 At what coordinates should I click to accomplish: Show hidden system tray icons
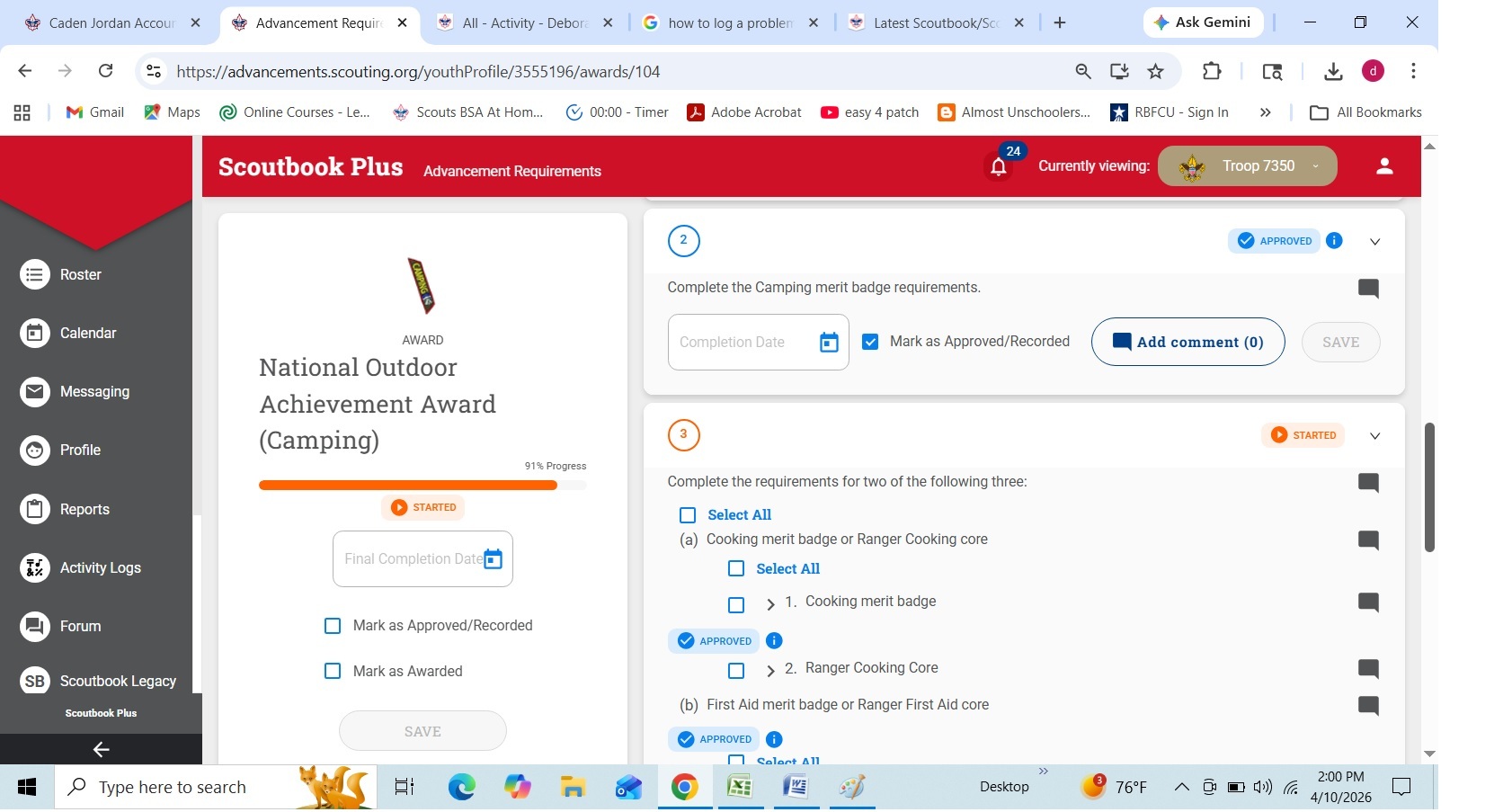pyautogui.click(x=1181, y=787)
